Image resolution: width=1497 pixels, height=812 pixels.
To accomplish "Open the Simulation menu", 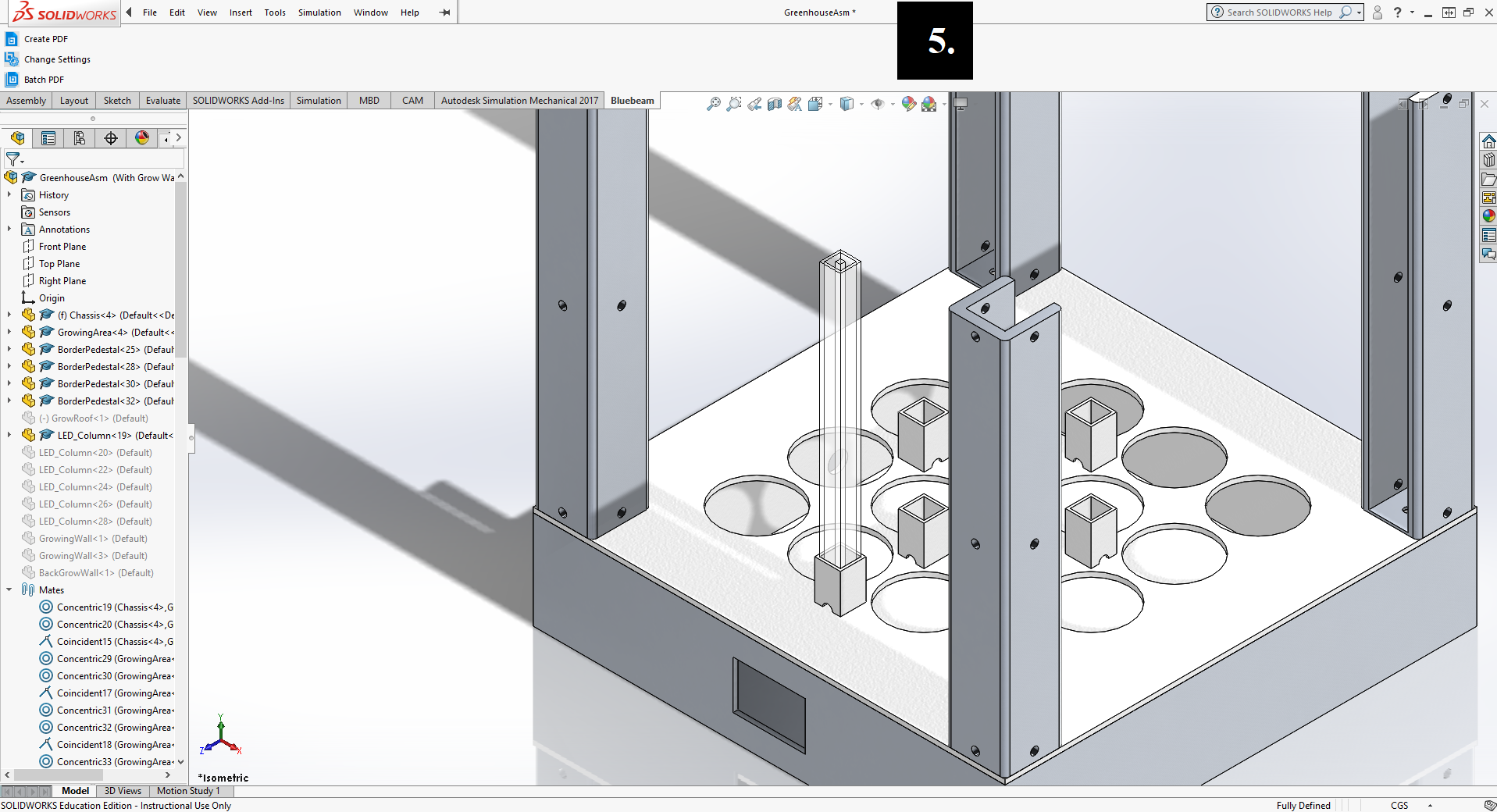I will tap(319, 12).
